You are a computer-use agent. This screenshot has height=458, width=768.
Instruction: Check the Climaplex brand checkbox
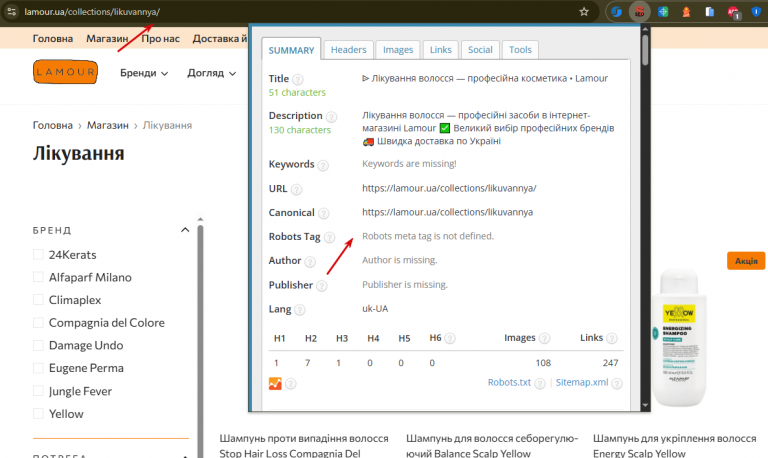pyautogui.click(x=38, y=299)
